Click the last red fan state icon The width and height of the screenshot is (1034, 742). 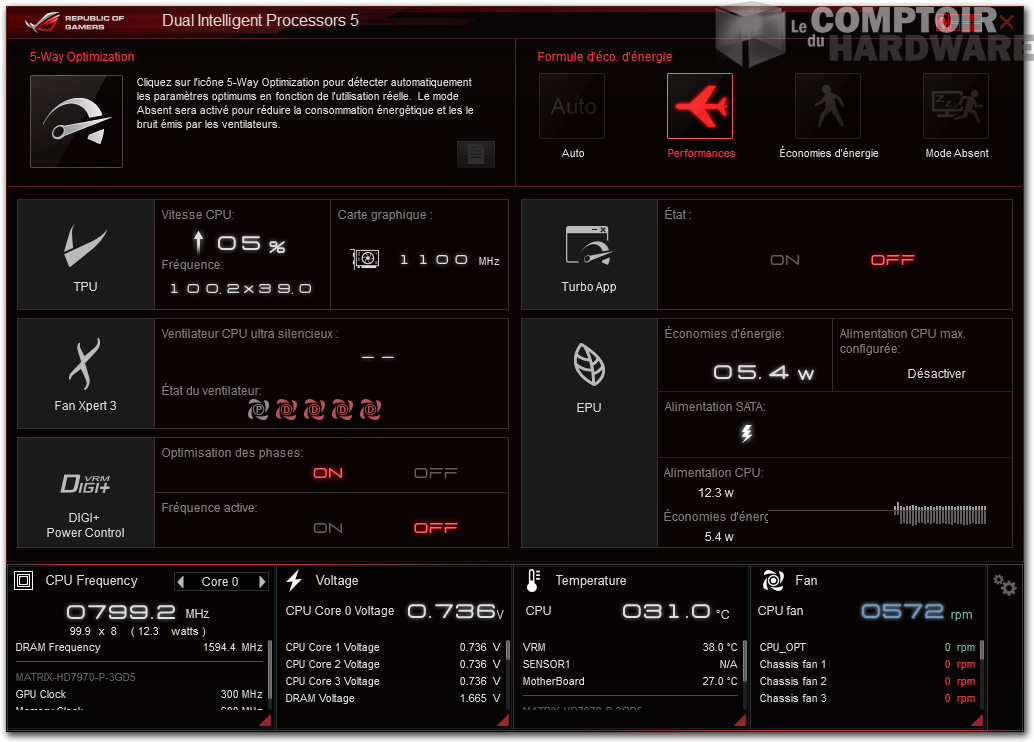click(371, 410)
